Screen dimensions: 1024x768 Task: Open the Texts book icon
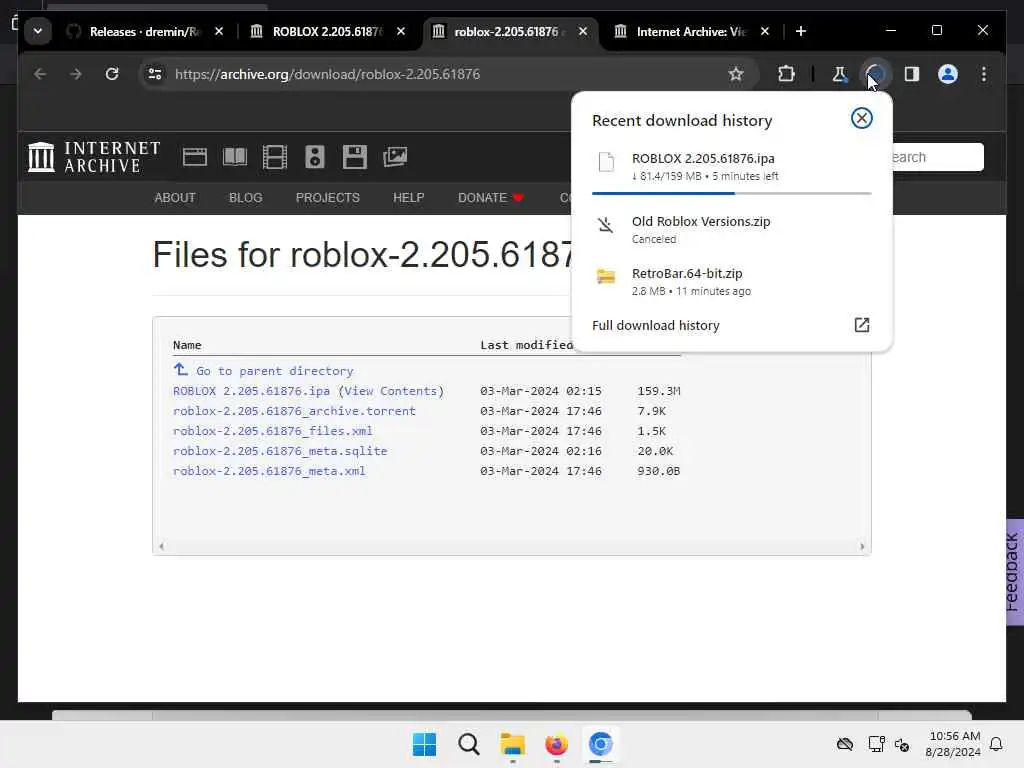point(234,157)
